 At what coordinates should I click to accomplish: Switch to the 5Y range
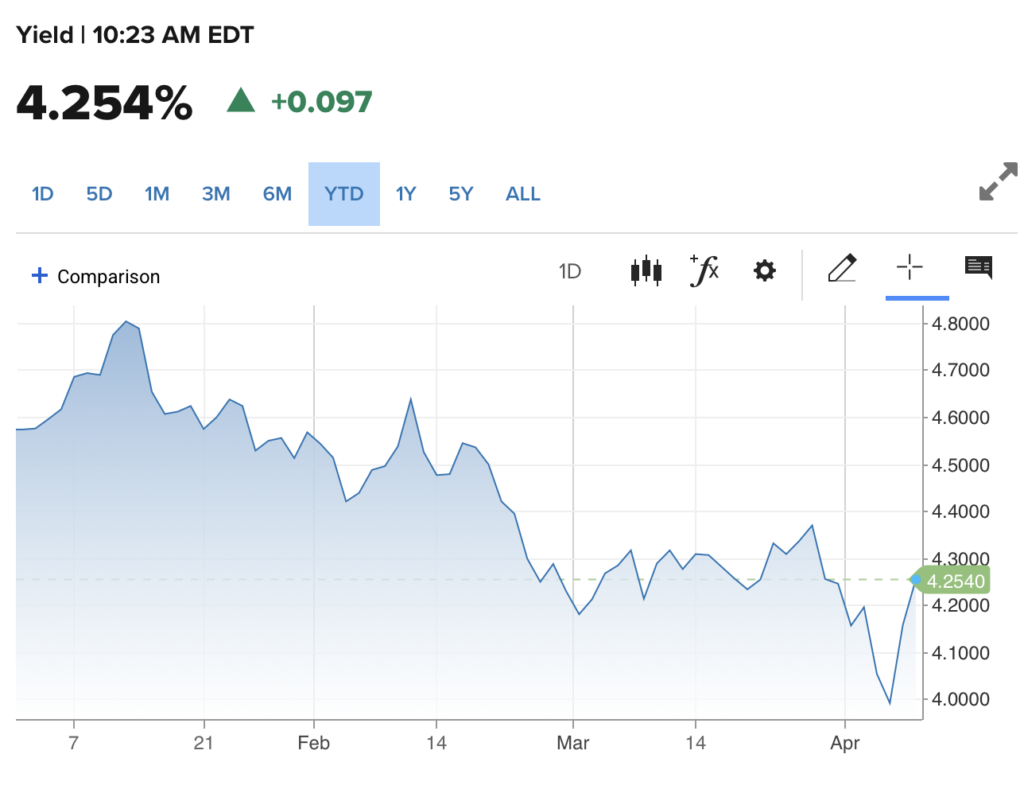click(x=460, y=194)
